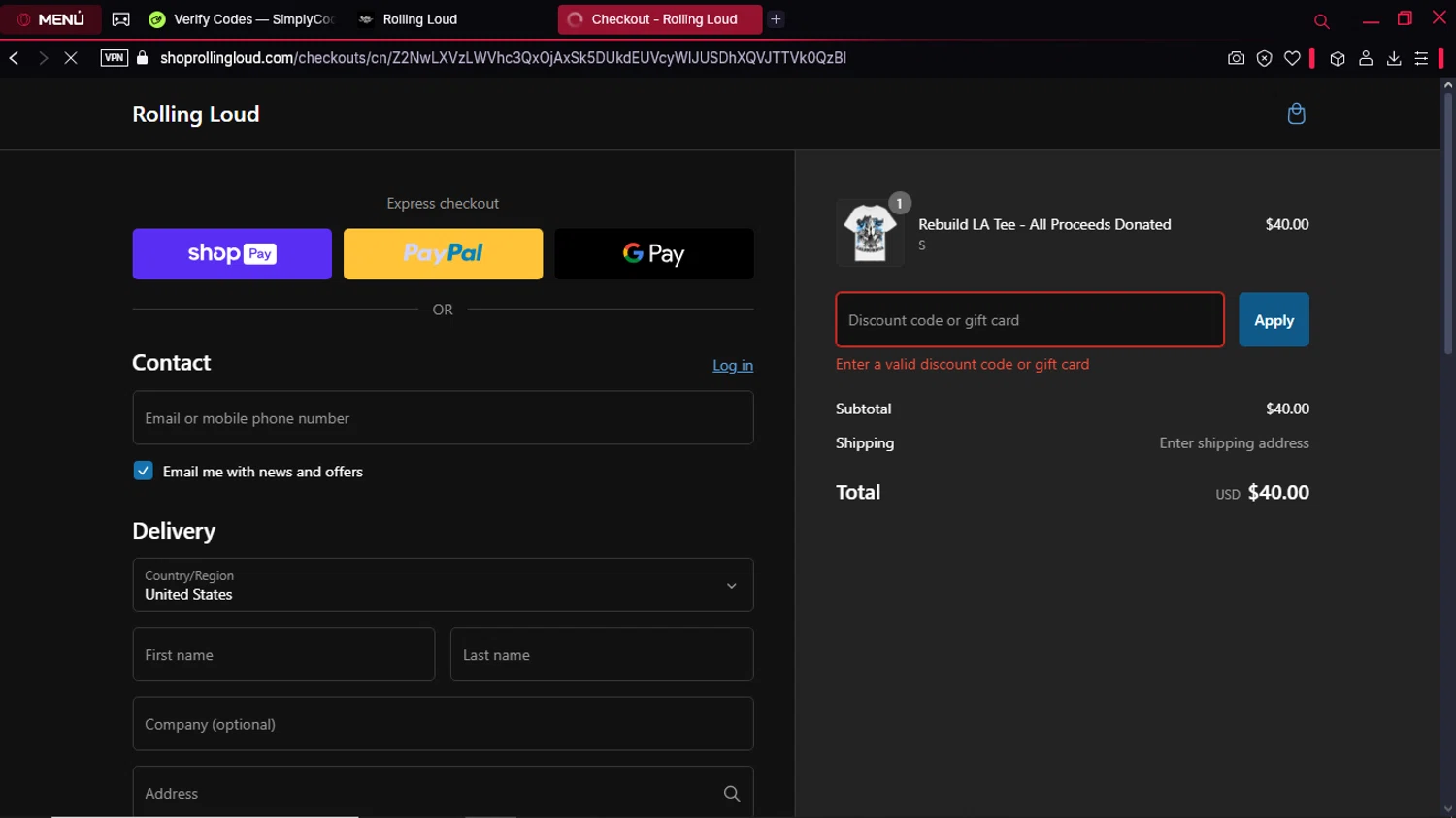The height and width of the screenshot is (818, 1456).
Task: Stop loading the page
Action: pos(71,58)
